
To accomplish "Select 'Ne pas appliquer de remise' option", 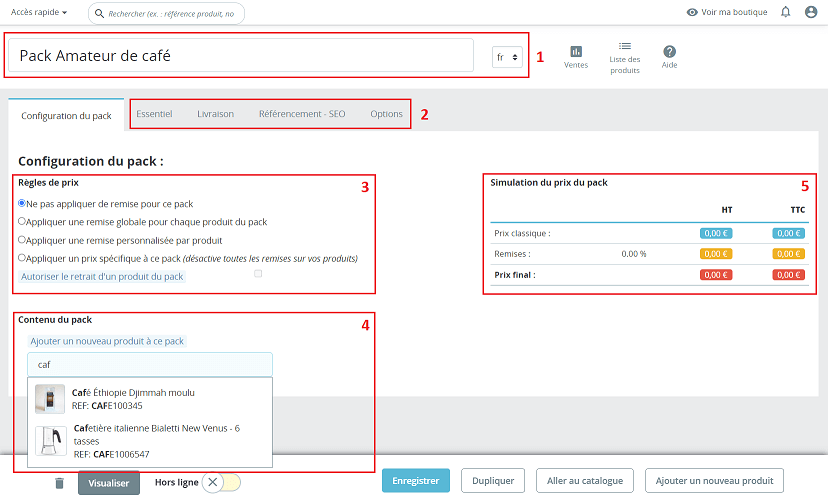I will (x=22, y=203).
